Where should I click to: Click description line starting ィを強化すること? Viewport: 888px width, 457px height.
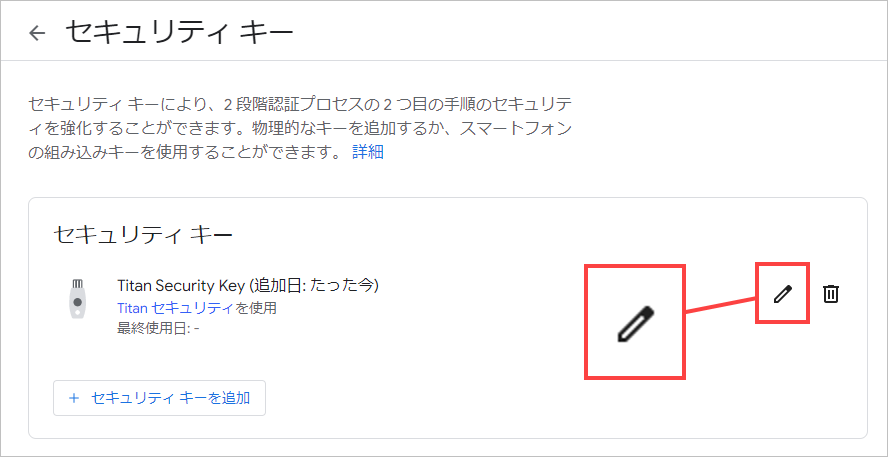click(300, 128)
